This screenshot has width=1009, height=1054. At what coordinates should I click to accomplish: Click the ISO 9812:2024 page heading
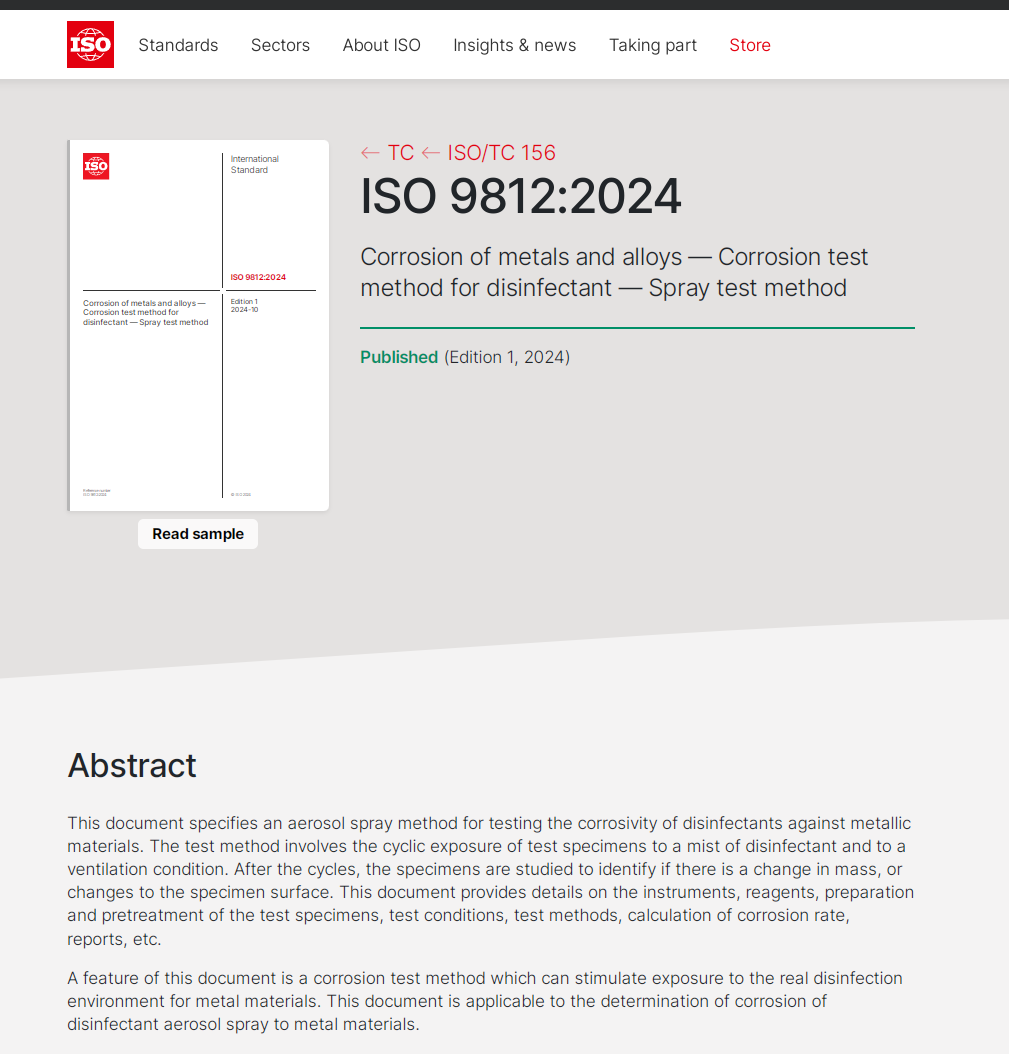point(521,196)
